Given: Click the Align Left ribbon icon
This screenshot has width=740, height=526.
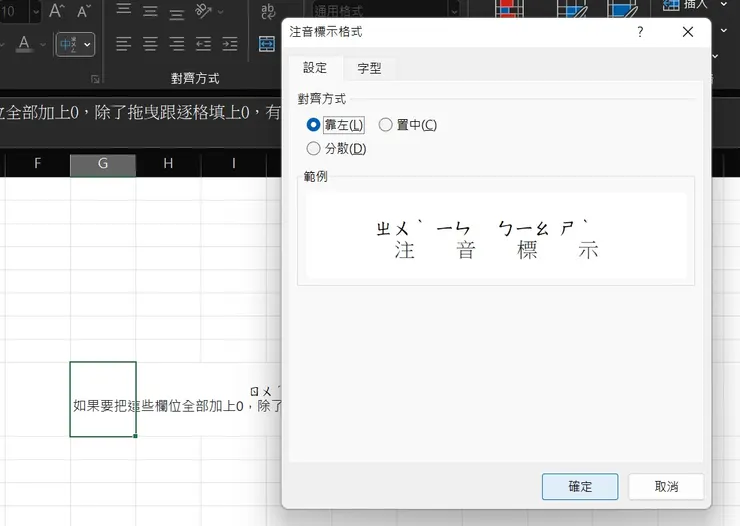Looking at the screenshot, I should click(x=124, y=44).
